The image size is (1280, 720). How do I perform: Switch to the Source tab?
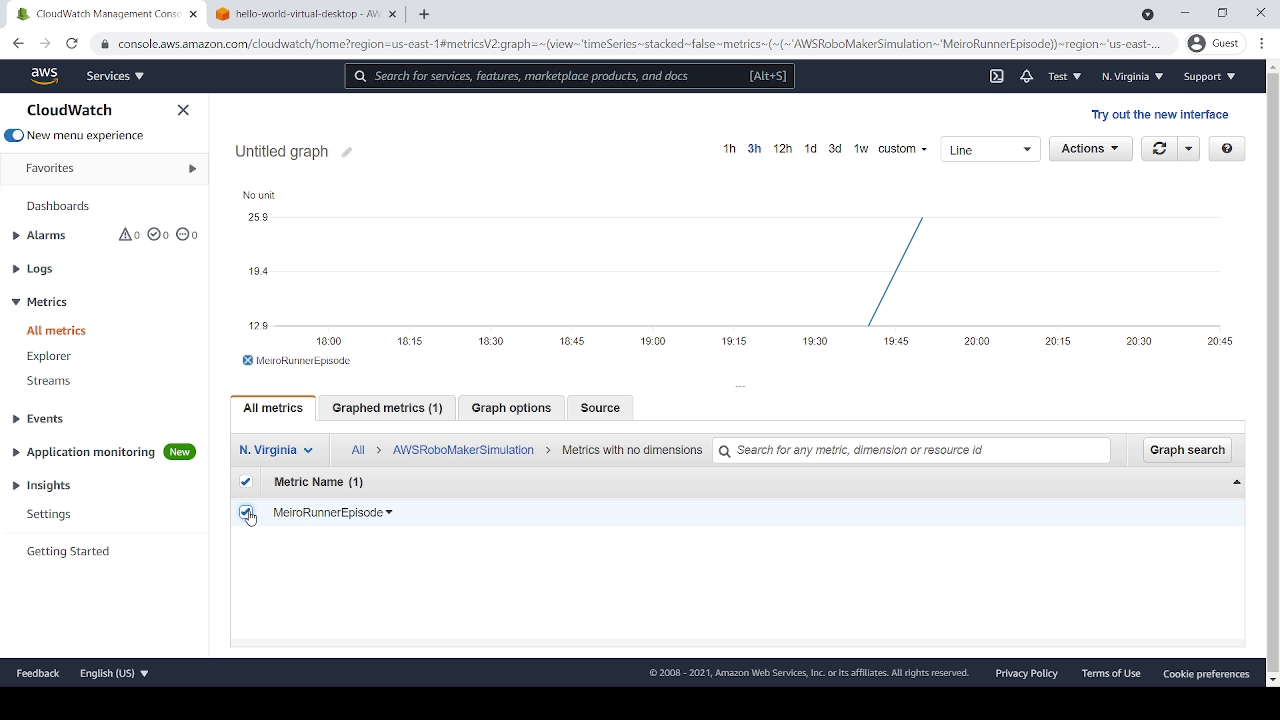point(600,408)
